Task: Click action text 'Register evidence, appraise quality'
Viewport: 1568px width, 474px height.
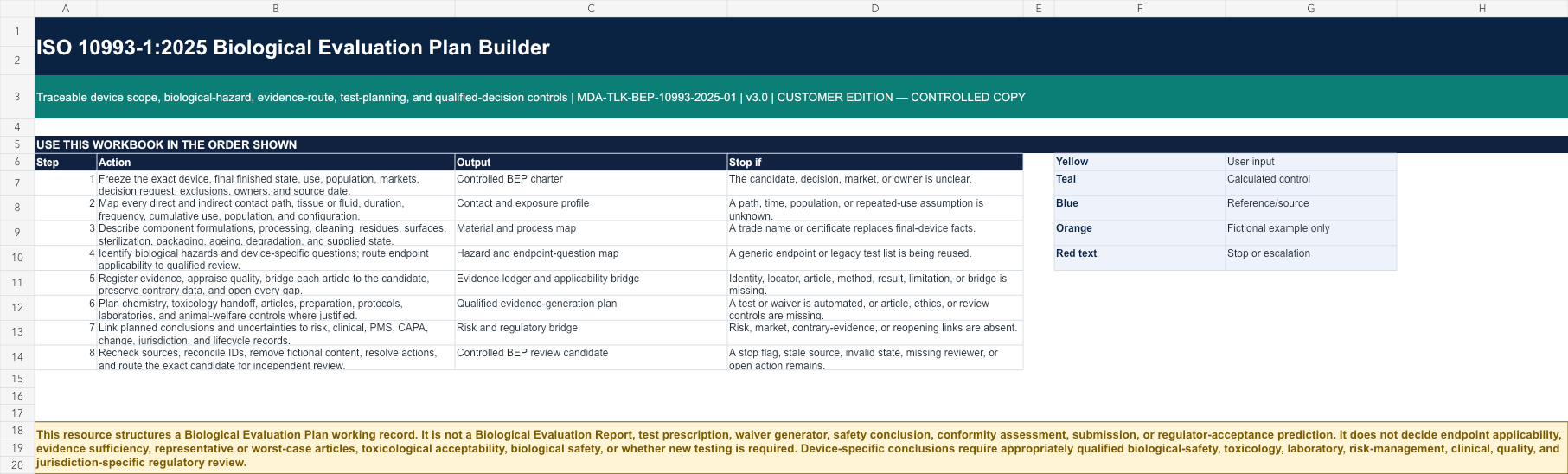Action: tap(276, 283)
